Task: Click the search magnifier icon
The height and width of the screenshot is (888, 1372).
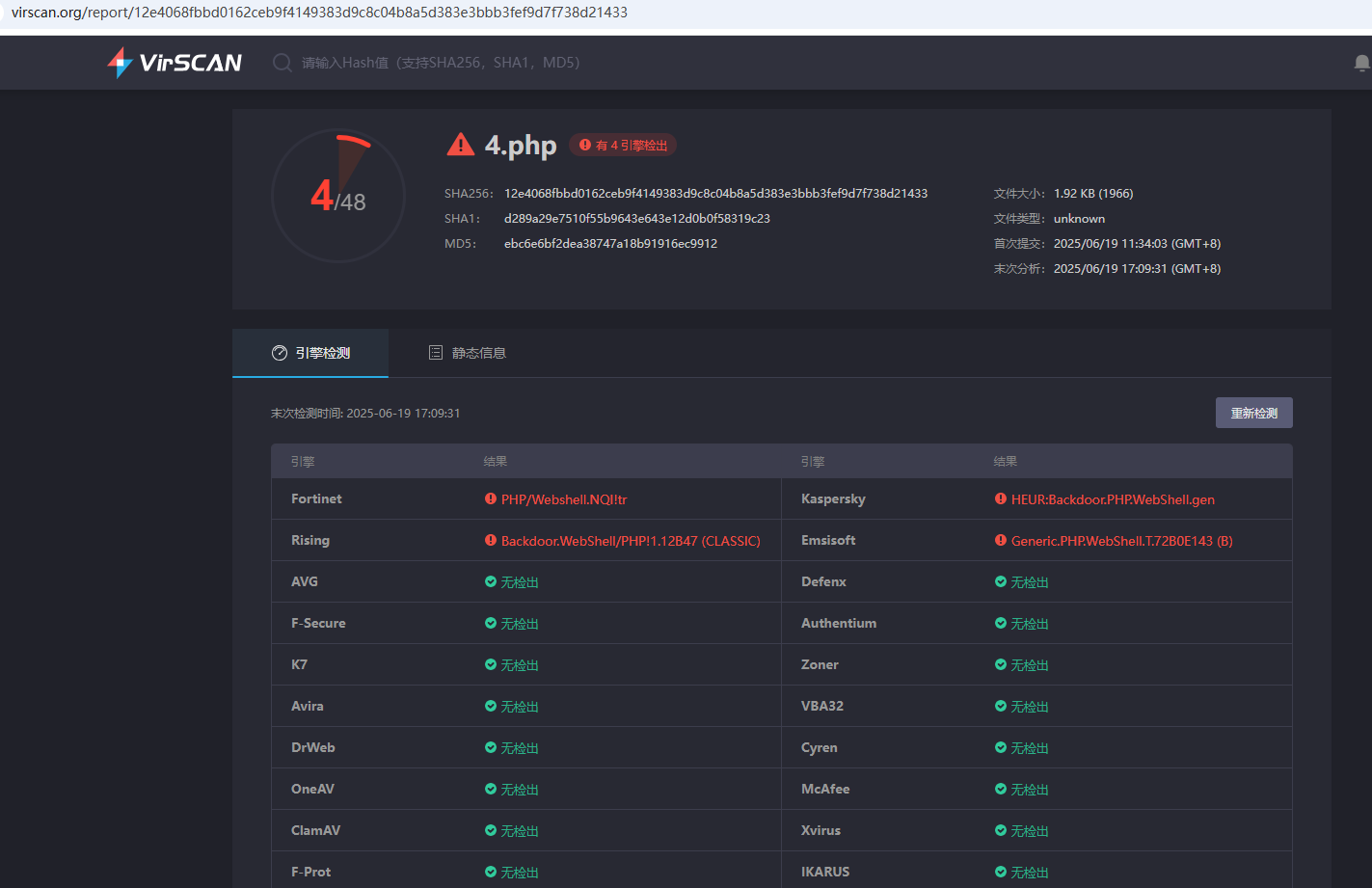Action: [x=282, y=63]
